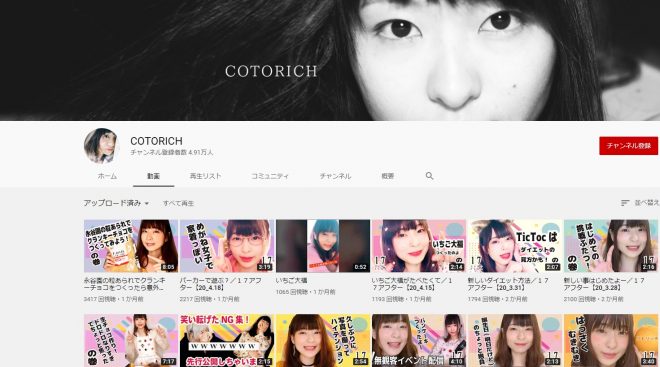Open the 2:13 second-row video thumbnail
Image resolution: width=660 pixels, height=367 pixels.
point(515,340)
